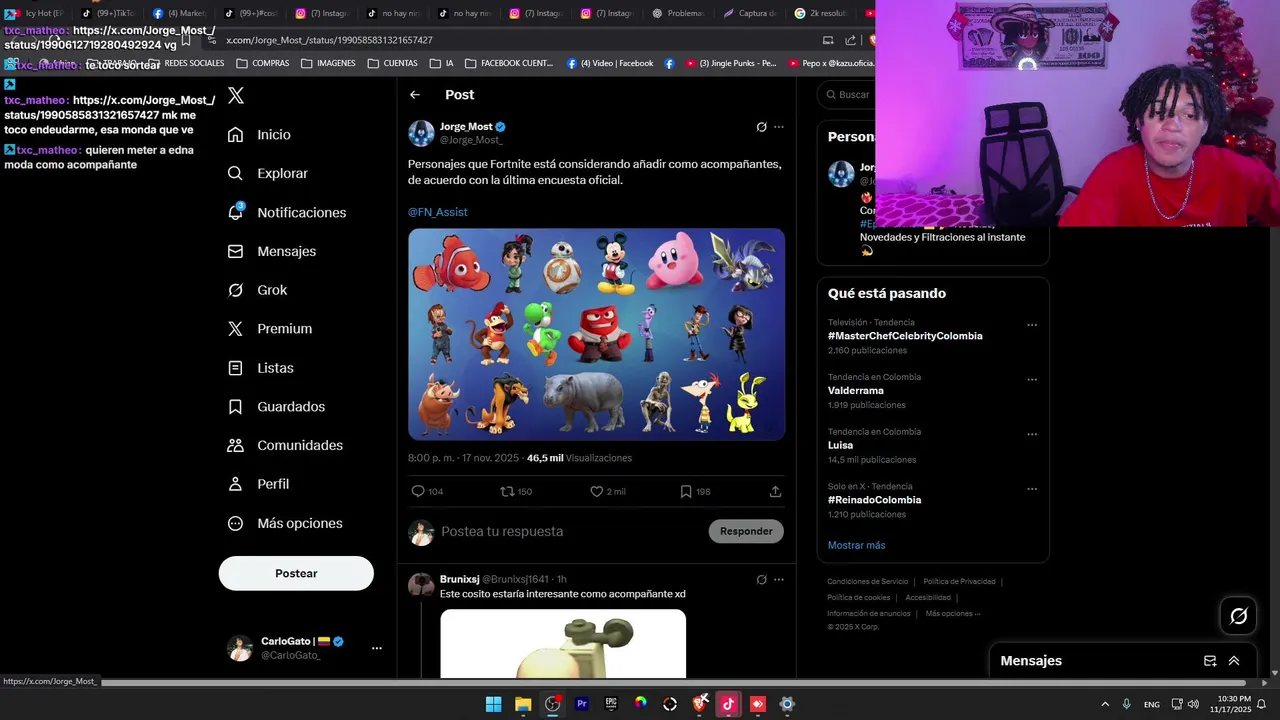1280x720 pixels.
Task: Open Premiere Pro from taskbar
Action: tap(582, 704)
